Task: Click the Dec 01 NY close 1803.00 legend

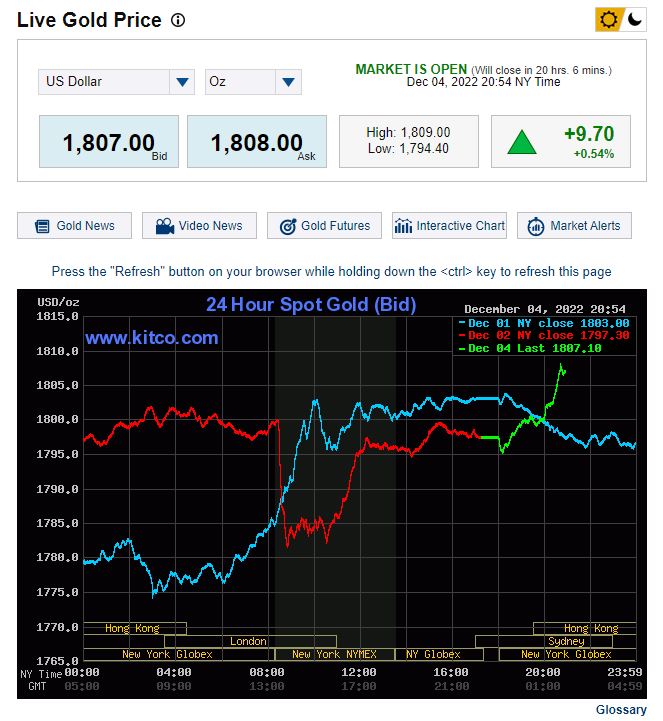Action: (x=544, y=323)
